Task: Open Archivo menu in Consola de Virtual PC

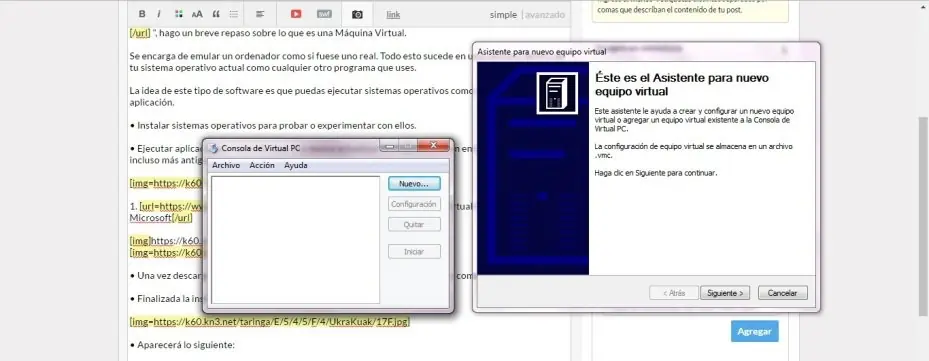Action: tap(226, 165)
